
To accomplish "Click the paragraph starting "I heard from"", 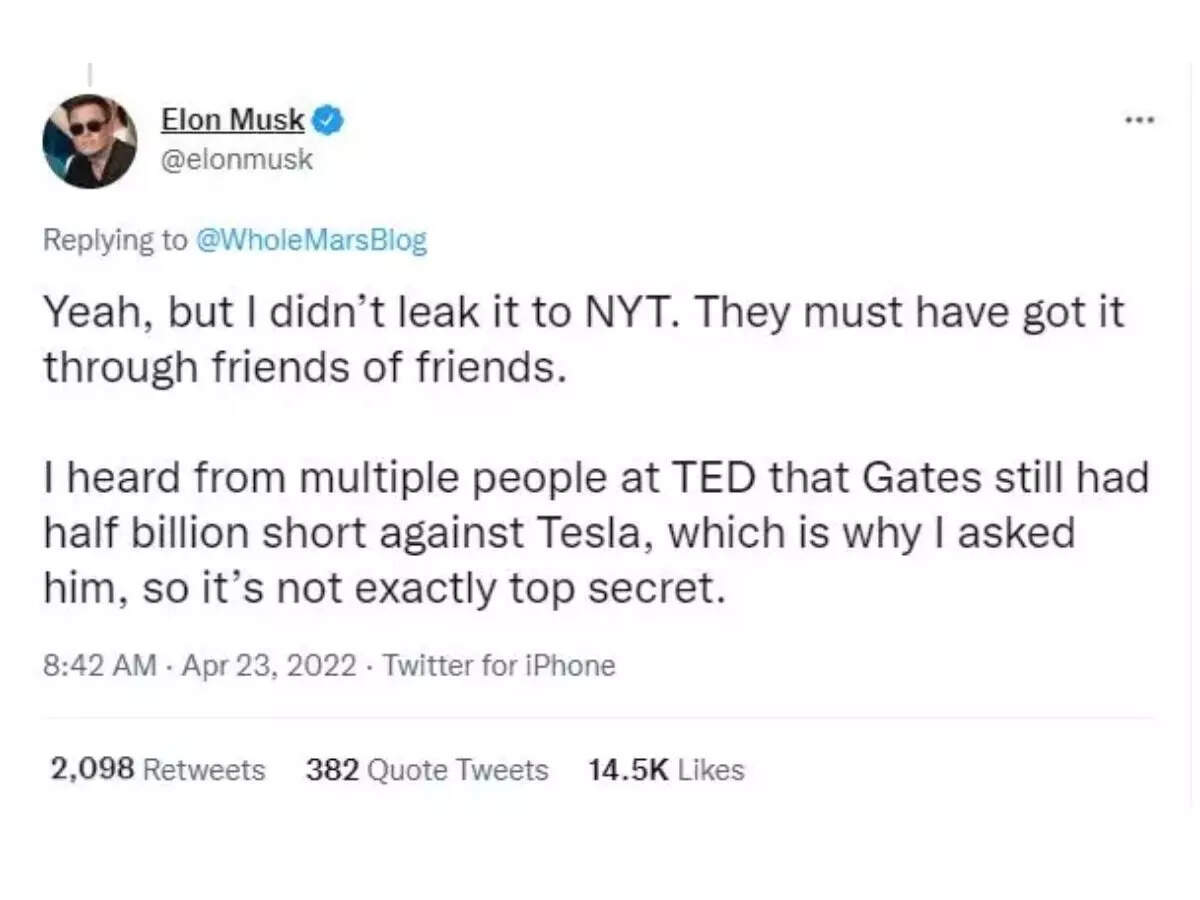I will click(595, 533).
